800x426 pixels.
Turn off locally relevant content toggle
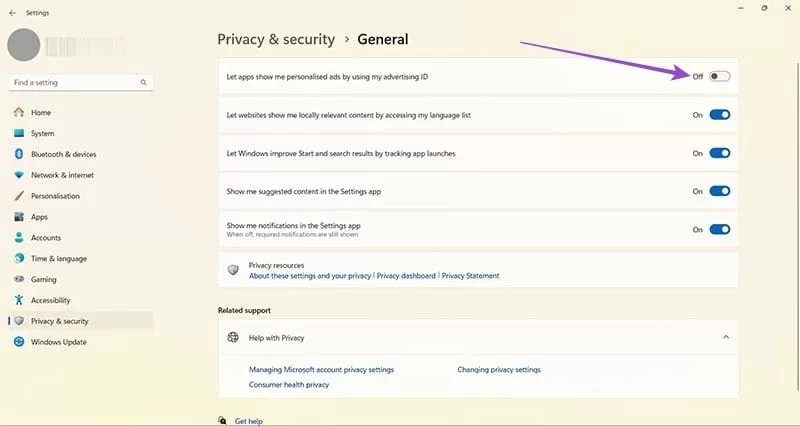(720, 115)
